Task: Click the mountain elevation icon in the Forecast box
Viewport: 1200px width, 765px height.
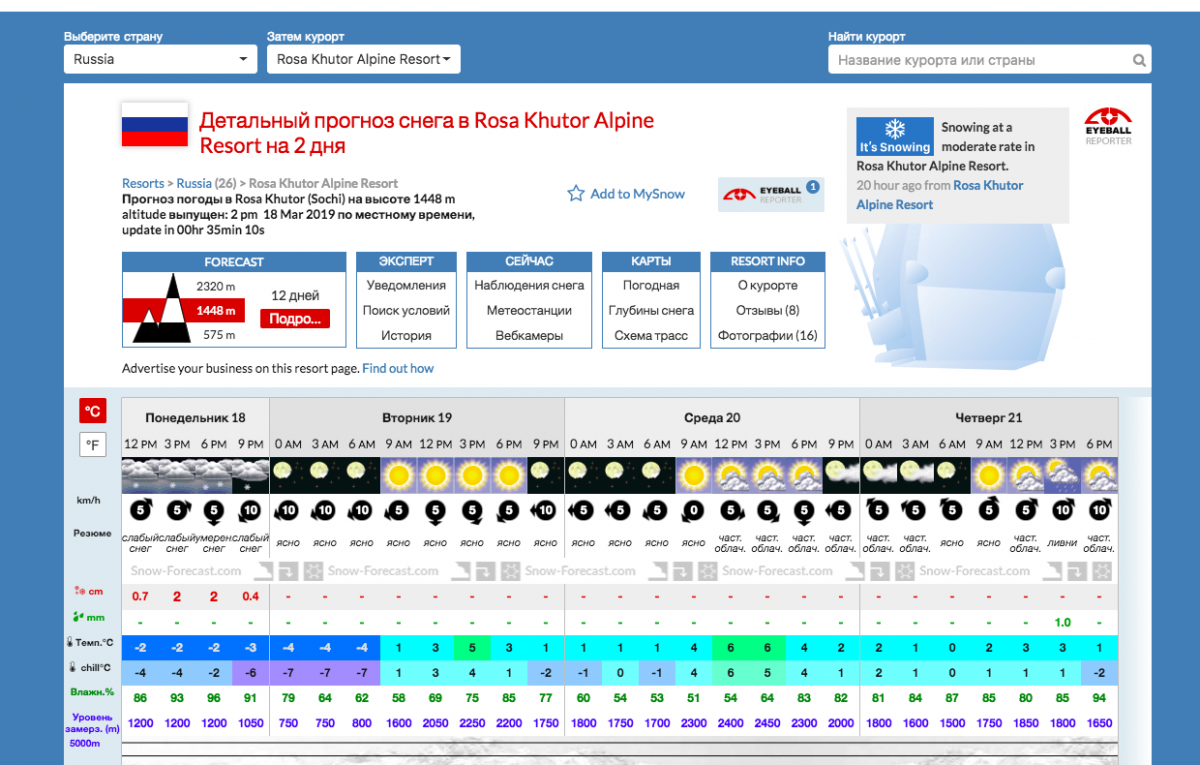Action: coord(162,310)
